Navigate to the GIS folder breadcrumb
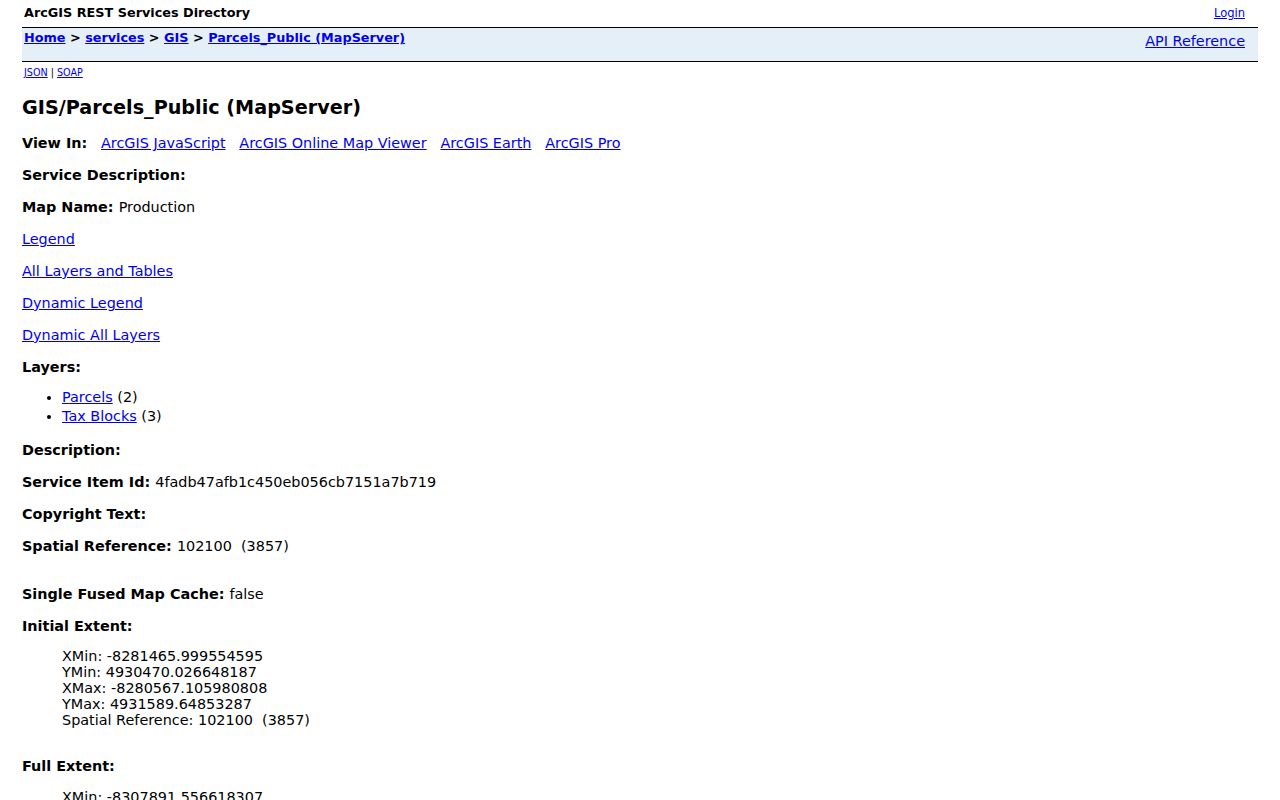Screen dimensions: 1280x800 click(176, 38)
